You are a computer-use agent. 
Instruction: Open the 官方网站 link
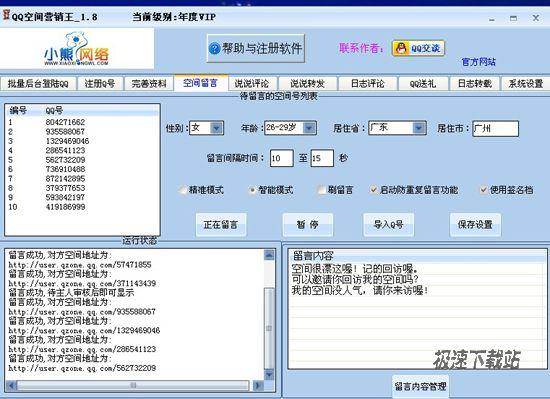478,62
